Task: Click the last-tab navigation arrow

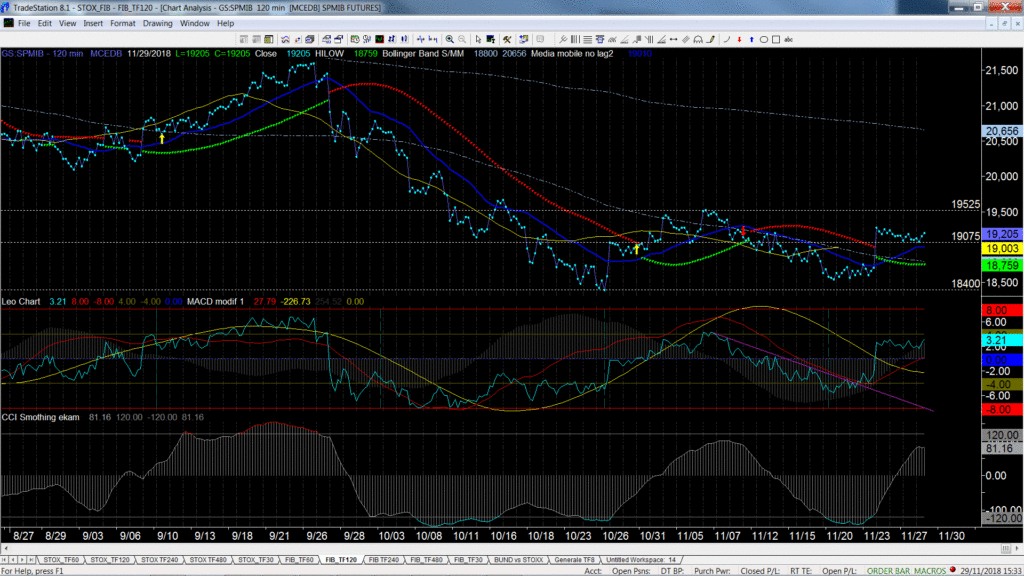Action: 31,560
